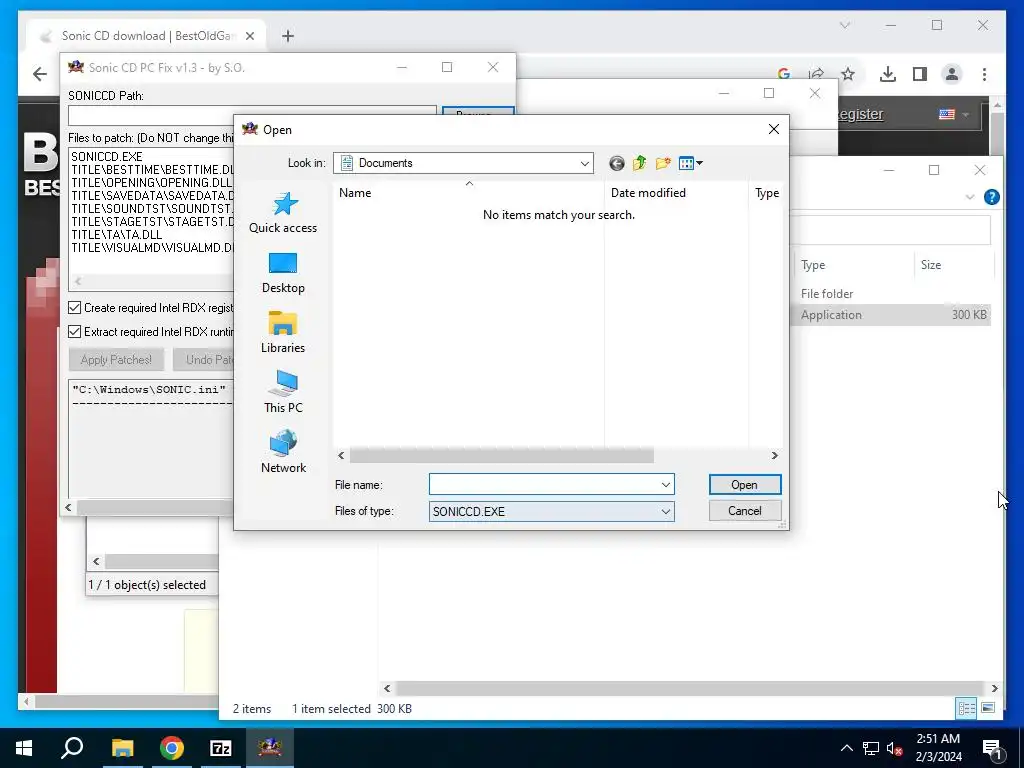Select This PC in places bar
Viewport: 1024px width, 768px height.
pyautogui.click(x=283, y=392)
